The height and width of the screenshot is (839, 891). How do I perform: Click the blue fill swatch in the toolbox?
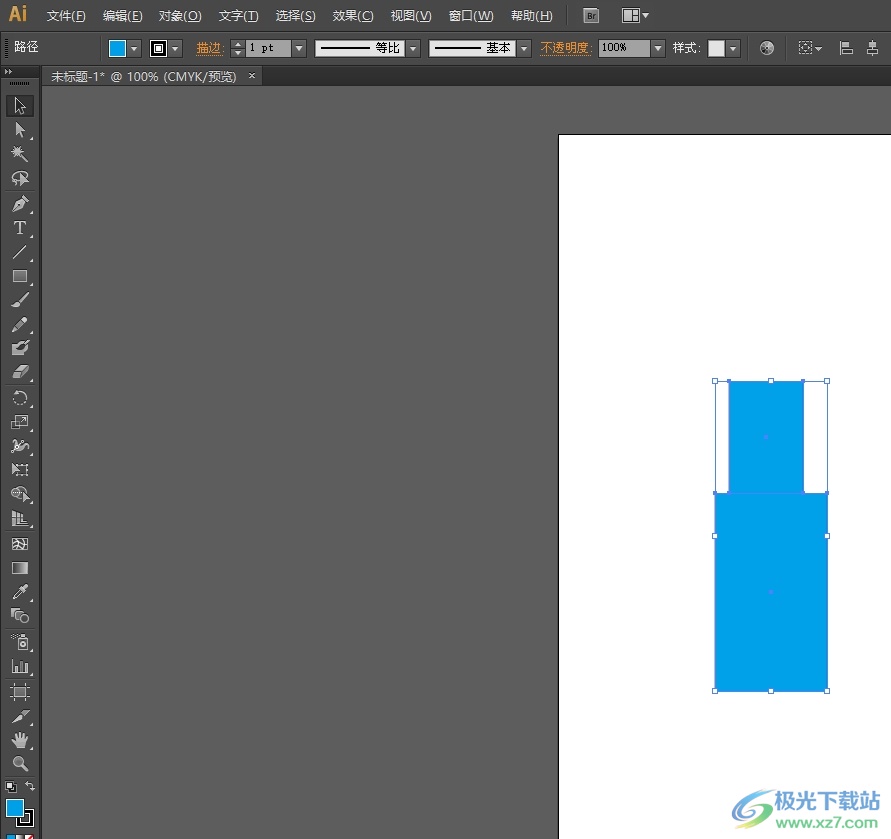coord(15,807)
